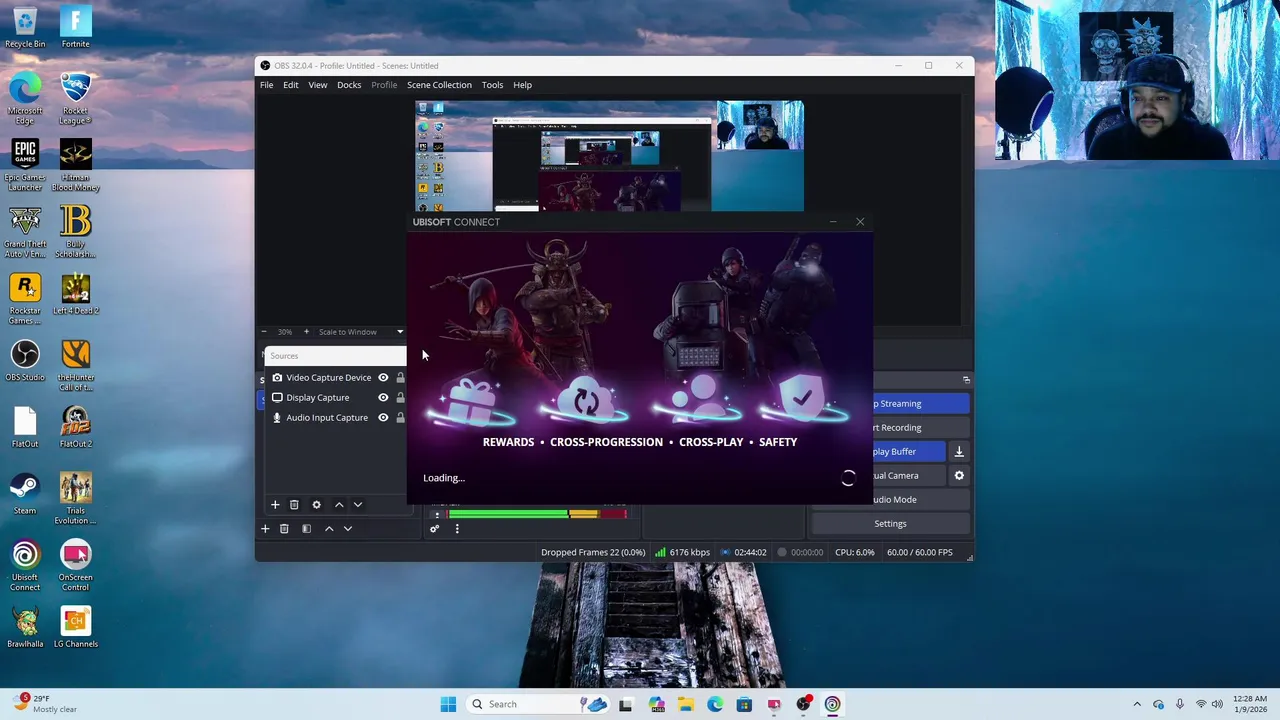Open Bully Scholarship desktop icon

tap(75, 232)
